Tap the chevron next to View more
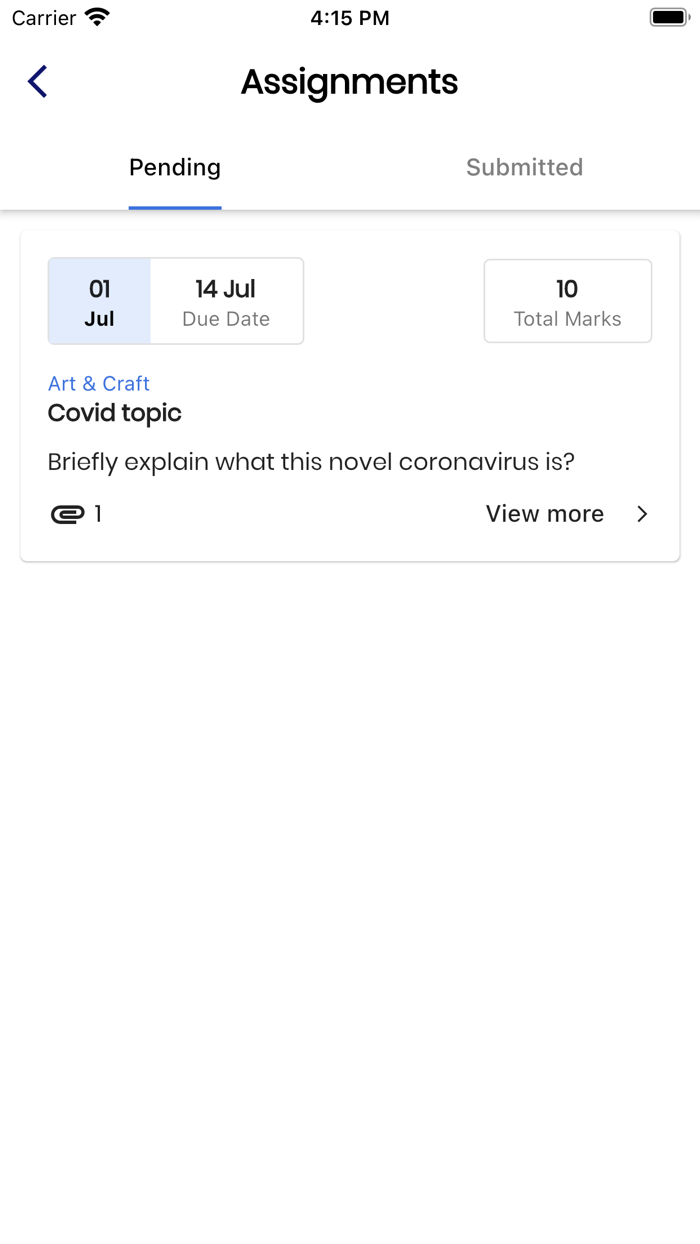The width and height of the screenshot is (700, 1244). pyautogui.click(x=642, y=514)
